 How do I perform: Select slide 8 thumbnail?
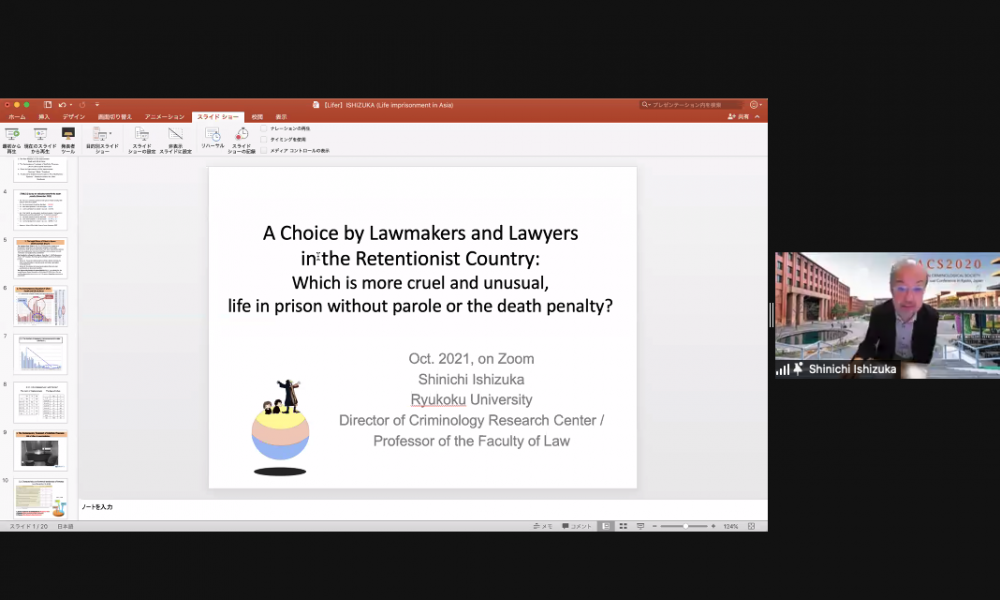[x=40, y=402]
